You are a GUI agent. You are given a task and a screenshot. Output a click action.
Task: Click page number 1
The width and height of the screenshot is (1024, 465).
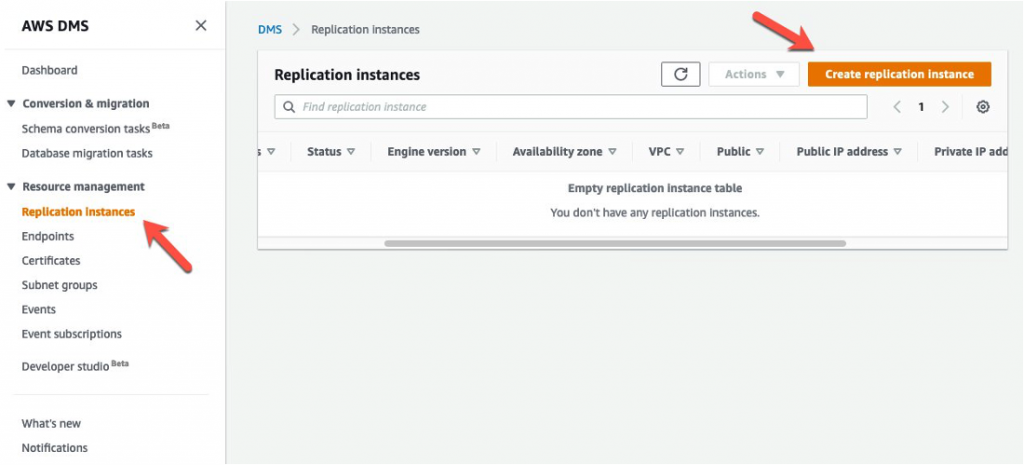[921, 107]
